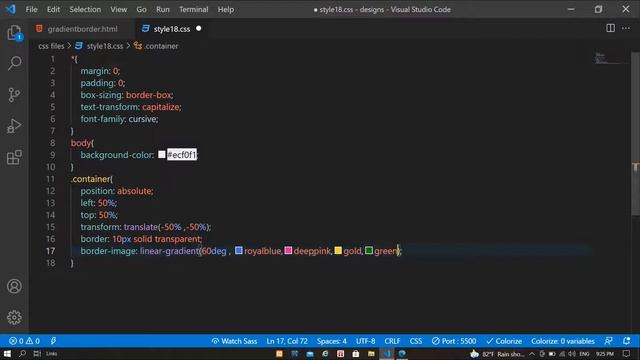Open the Search view in activity bar

pos(14,63)
